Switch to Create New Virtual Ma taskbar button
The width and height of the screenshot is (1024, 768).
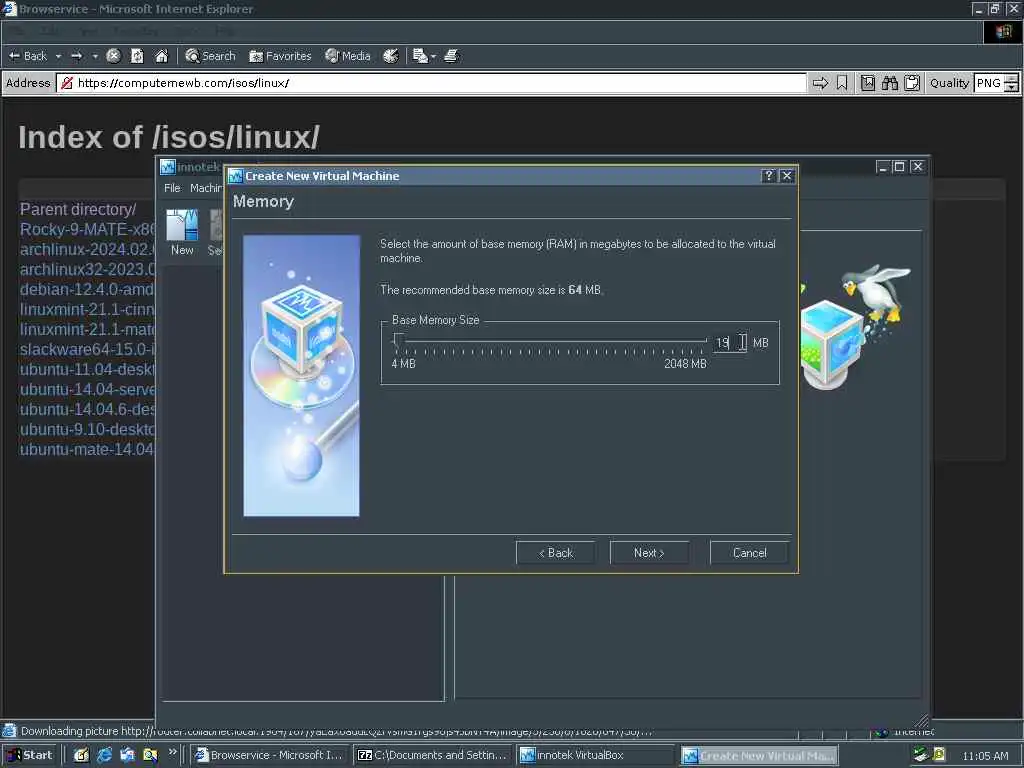(758, 756)
